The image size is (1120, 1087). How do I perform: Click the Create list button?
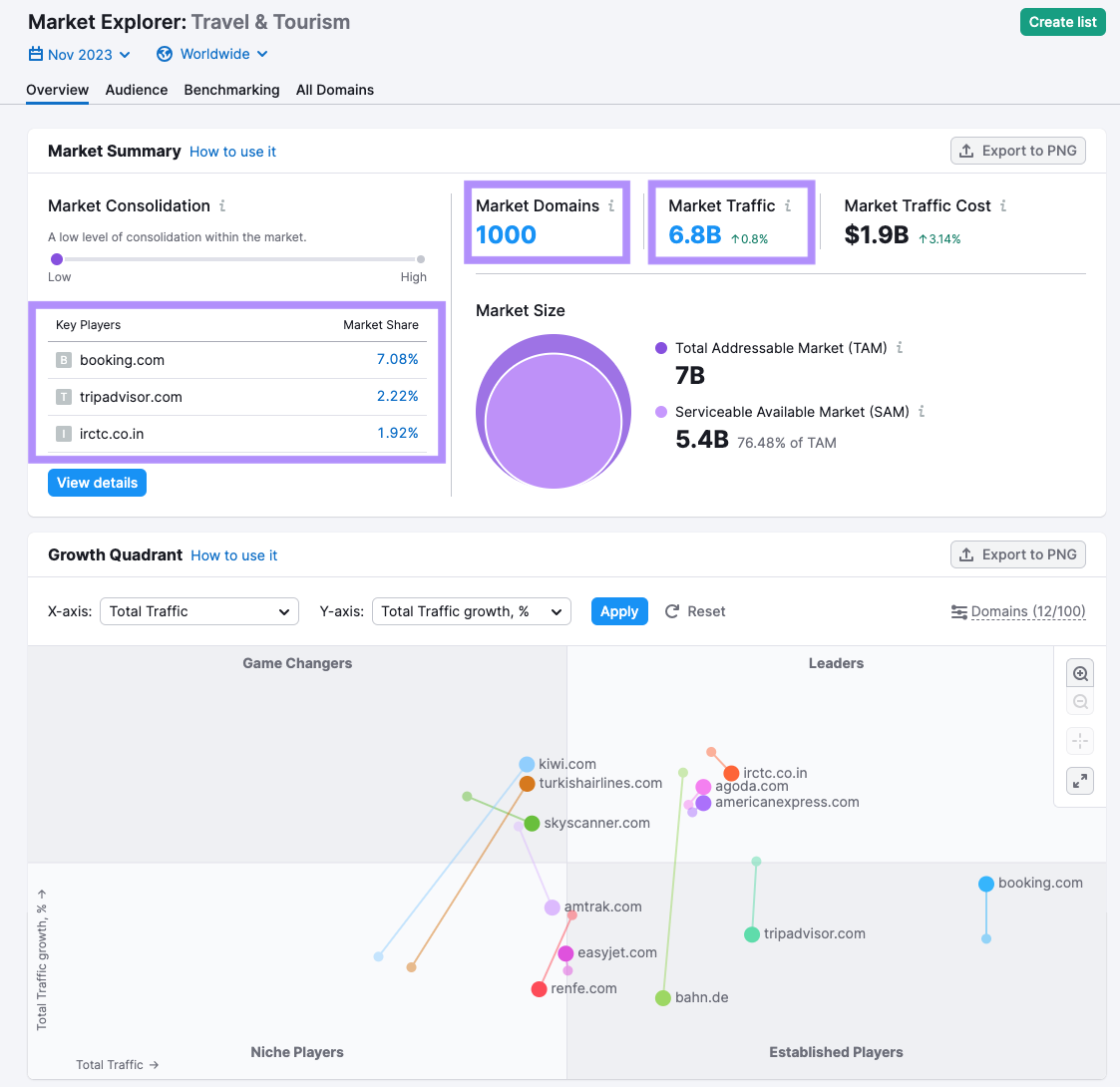tap(1062, 21)
